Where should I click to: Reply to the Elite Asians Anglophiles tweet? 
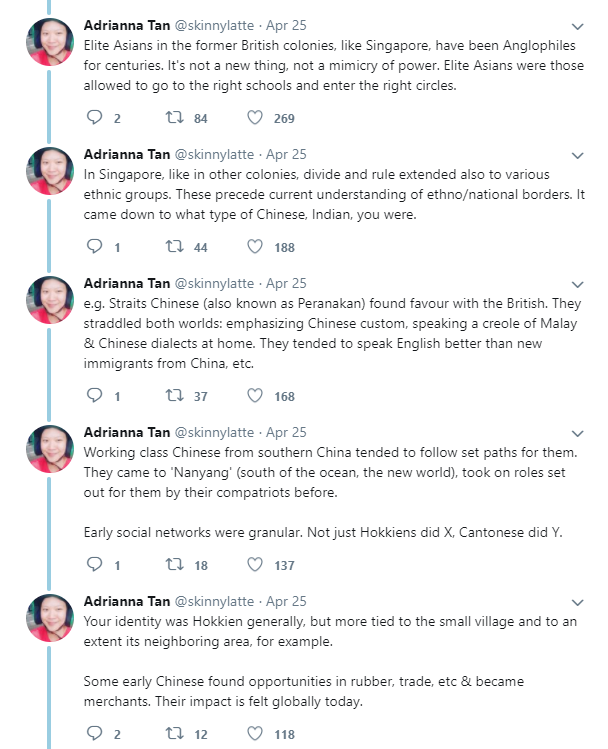96,118
